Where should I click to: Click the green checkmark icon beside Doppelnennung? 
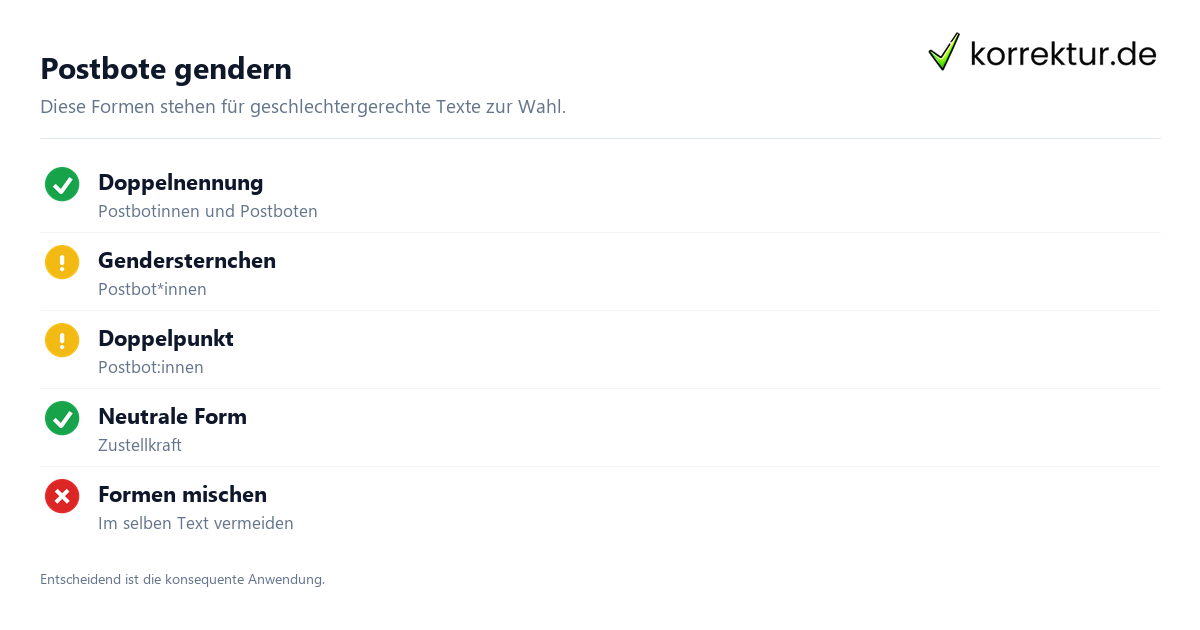tap(62, 184)
